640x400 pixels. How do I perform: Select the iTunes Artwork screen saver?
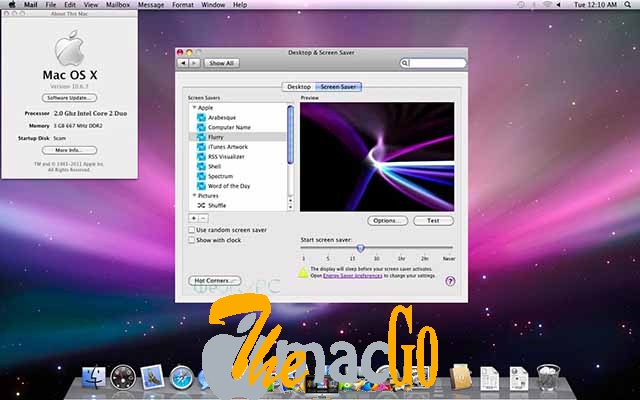pos(238,147)
